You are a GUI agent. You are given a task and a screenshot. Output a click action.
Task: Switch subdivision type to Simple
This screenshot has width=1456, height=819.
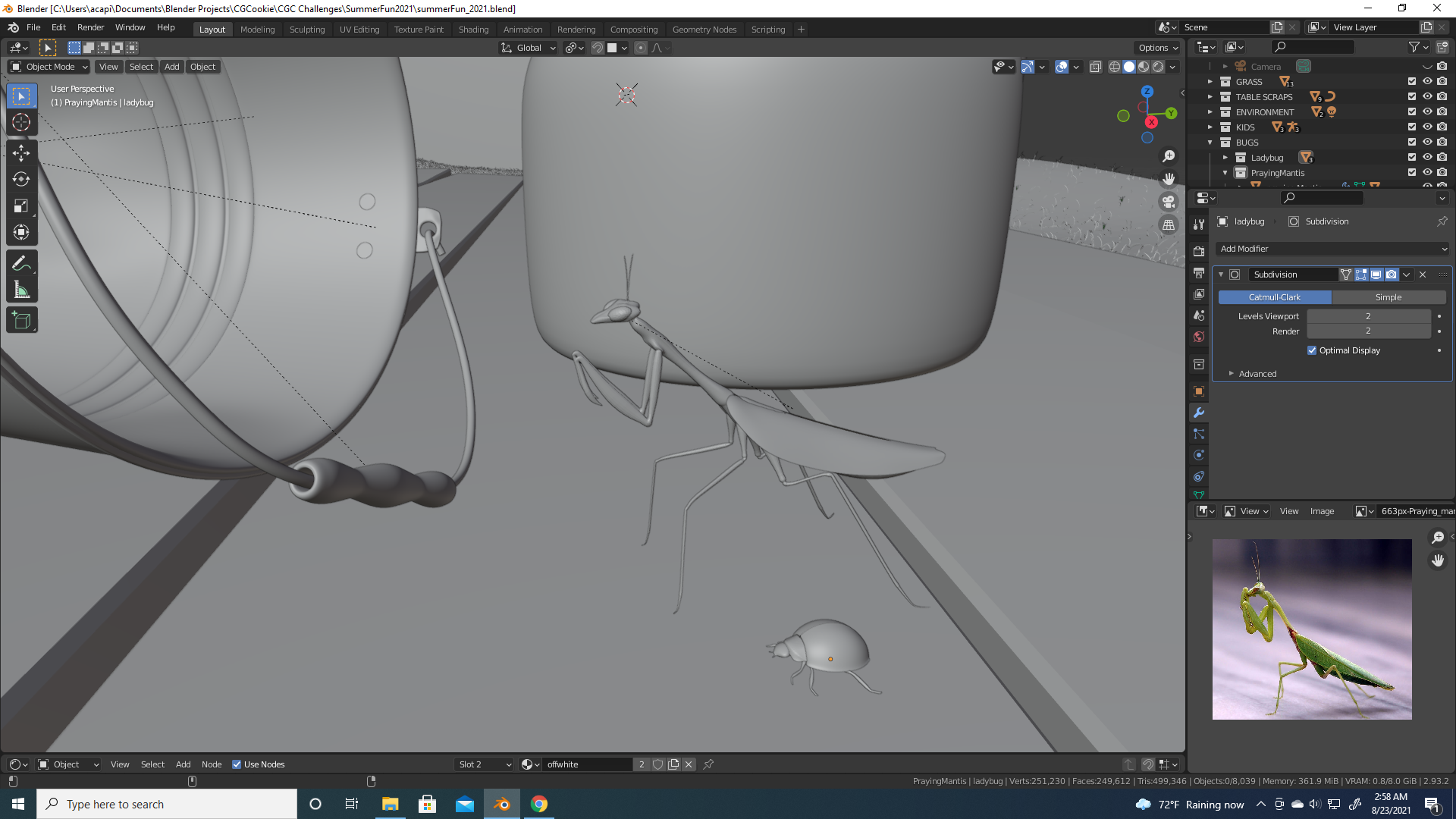pos(1388,297)
